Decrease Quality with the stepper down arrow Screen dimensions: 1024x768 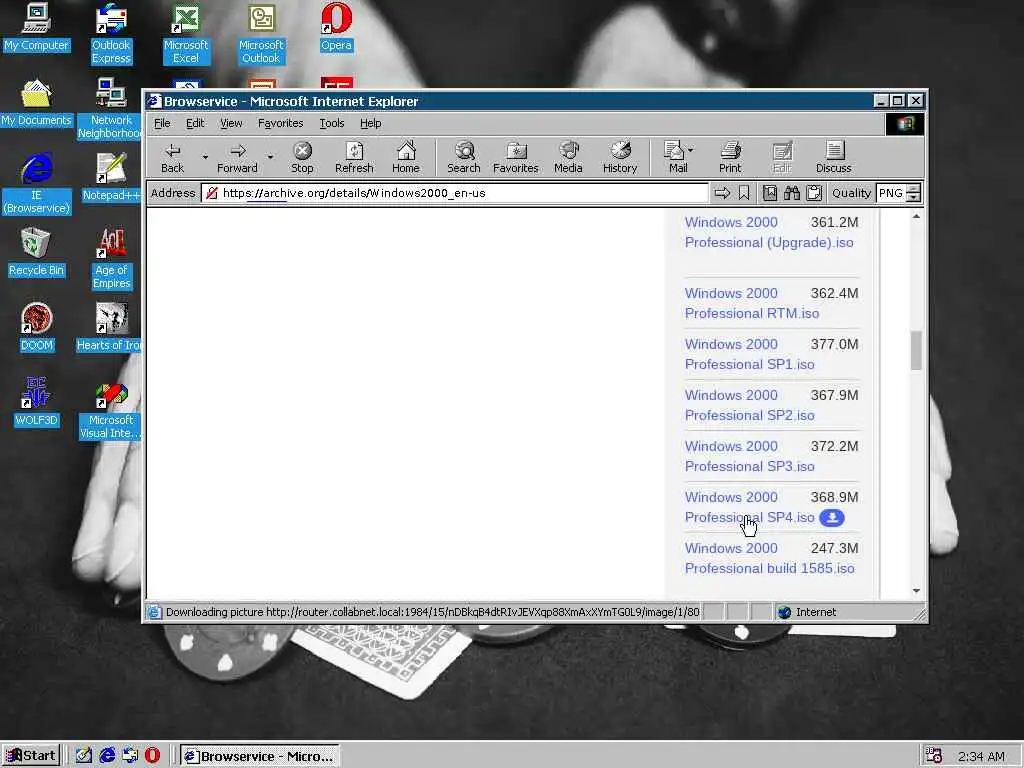pos(914,197)
